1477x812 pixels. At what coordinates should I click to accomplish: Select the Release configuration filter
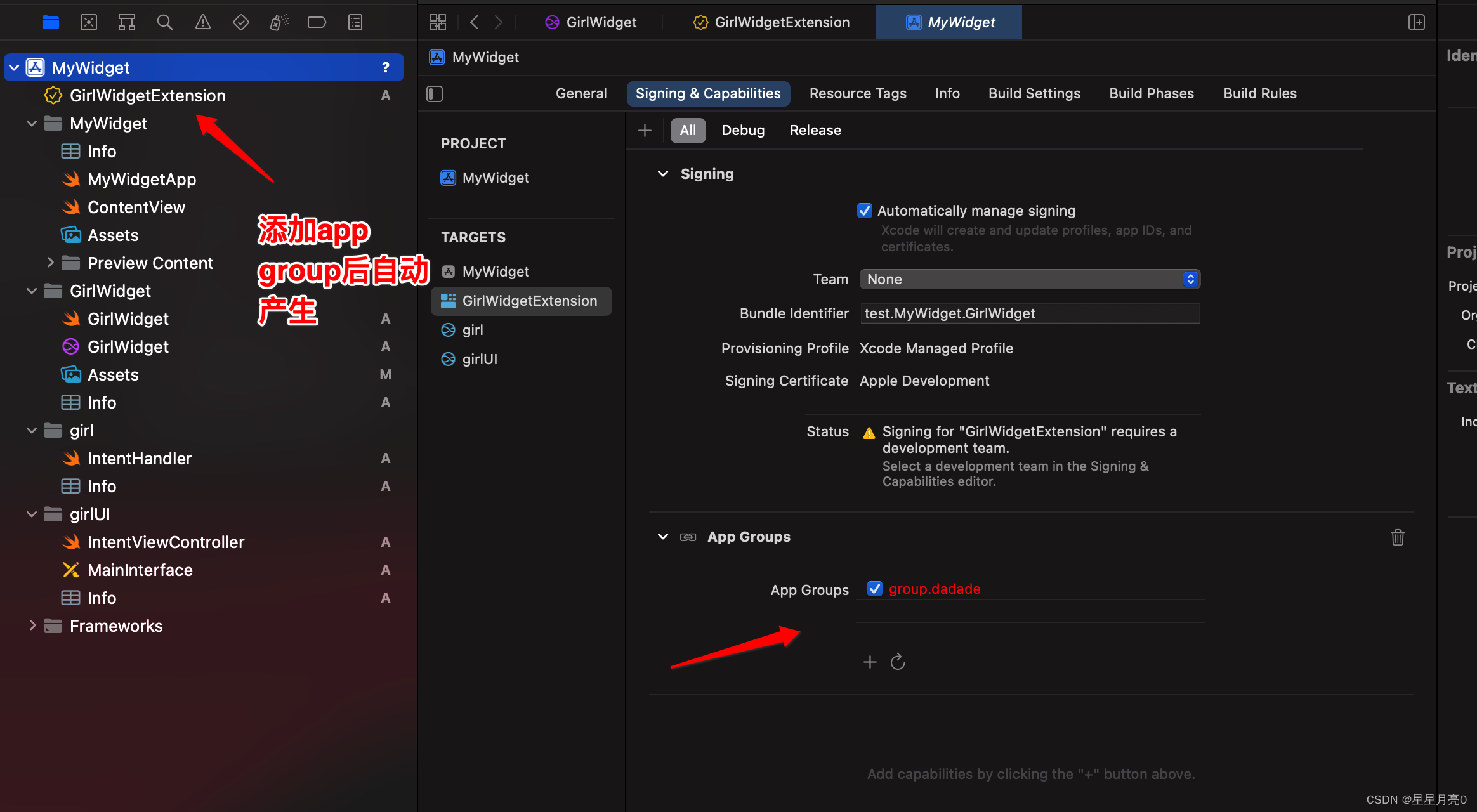(x=815, y=131)
